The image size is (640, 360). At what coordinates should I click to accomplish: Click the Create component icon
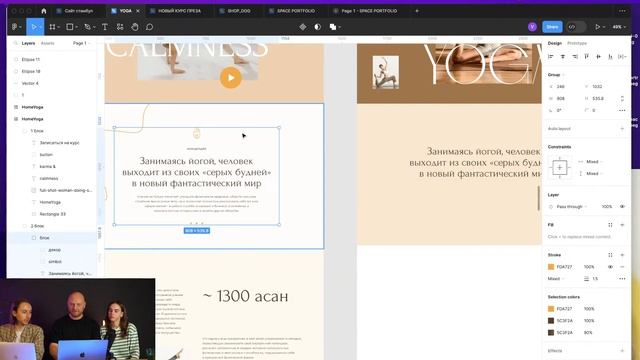[x=302, y=27]
